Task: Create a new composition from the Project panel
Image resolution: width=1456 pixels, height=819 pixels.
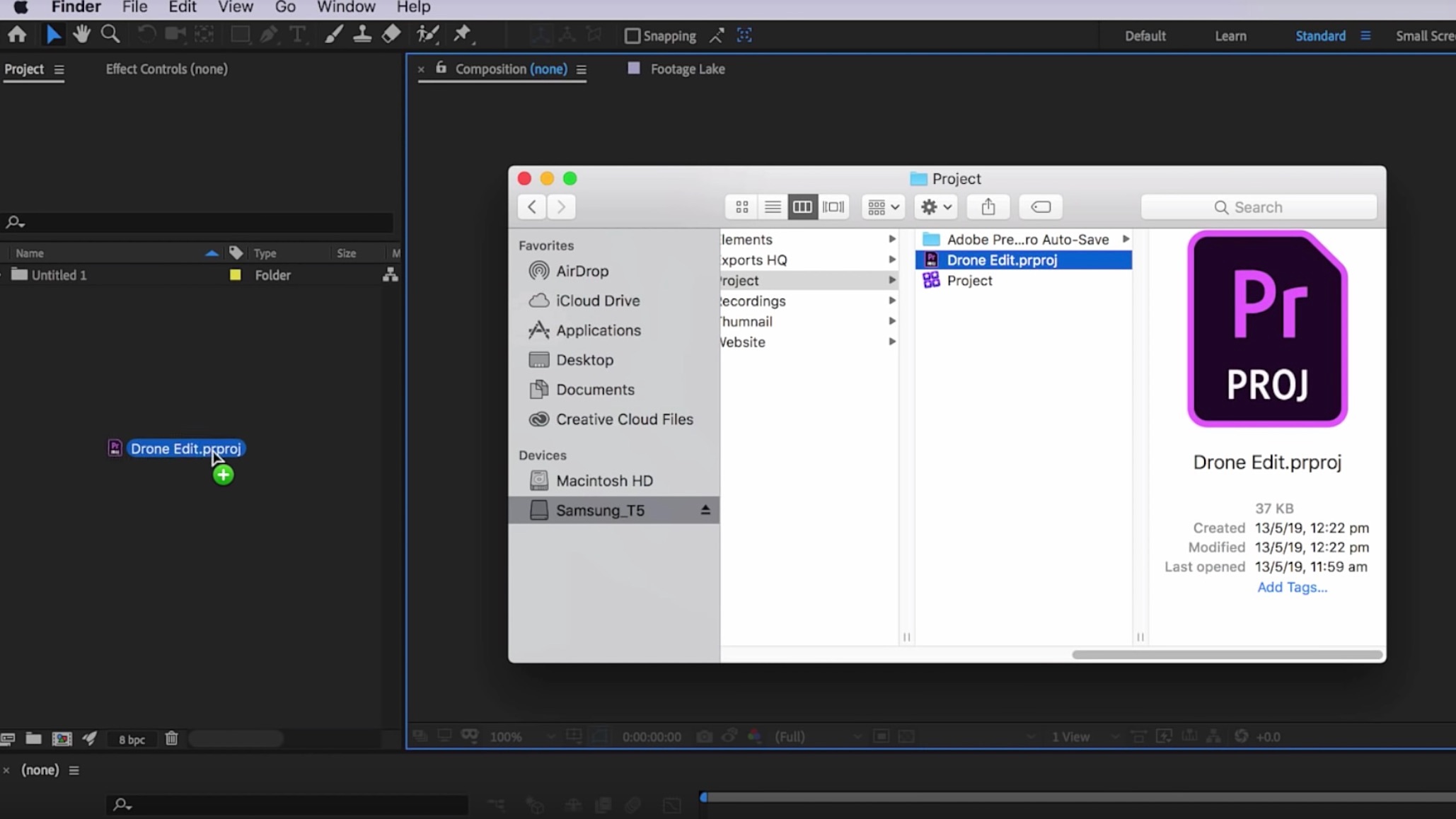Action: (x=62, y=738)
